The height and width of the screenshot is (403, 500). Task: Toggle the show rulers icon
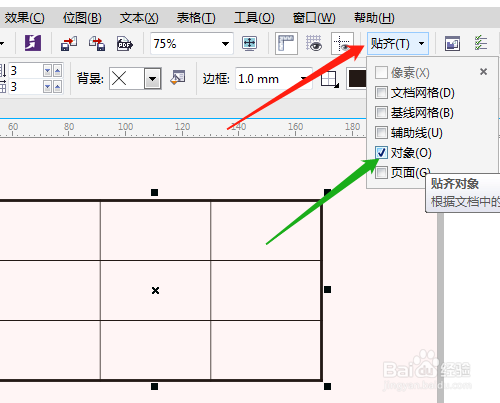point(286,43)
